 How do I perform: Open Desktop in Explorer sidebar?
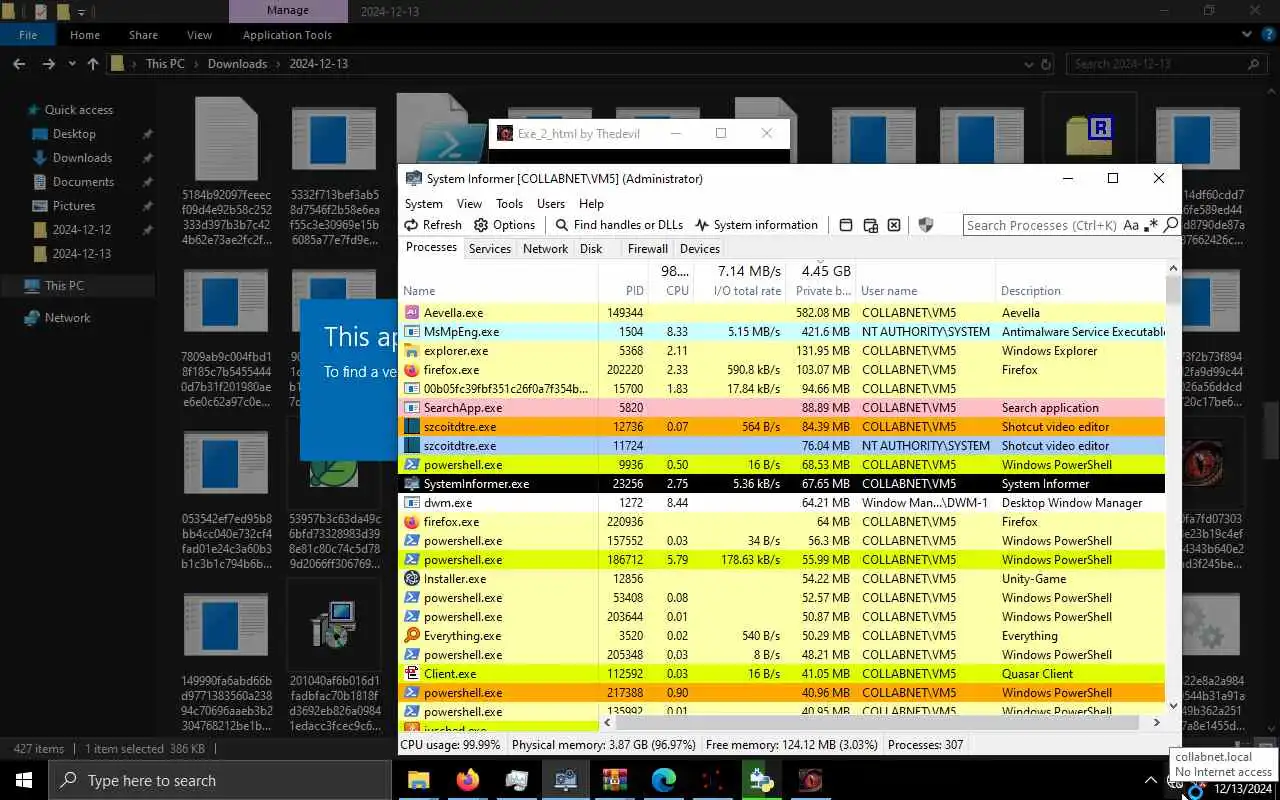74,134
